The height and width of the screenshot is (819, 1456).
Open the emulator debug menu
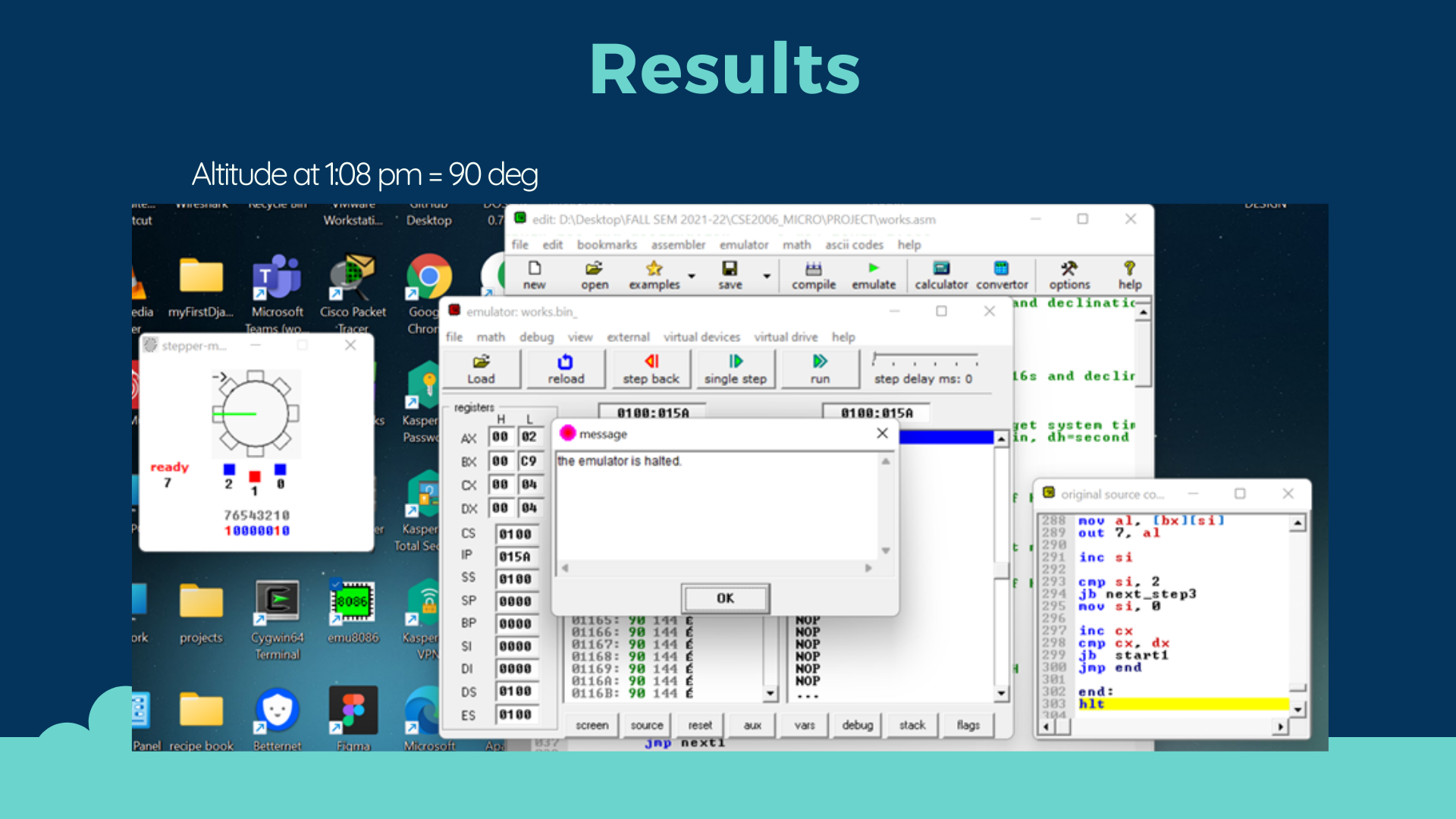pos(536,337)
